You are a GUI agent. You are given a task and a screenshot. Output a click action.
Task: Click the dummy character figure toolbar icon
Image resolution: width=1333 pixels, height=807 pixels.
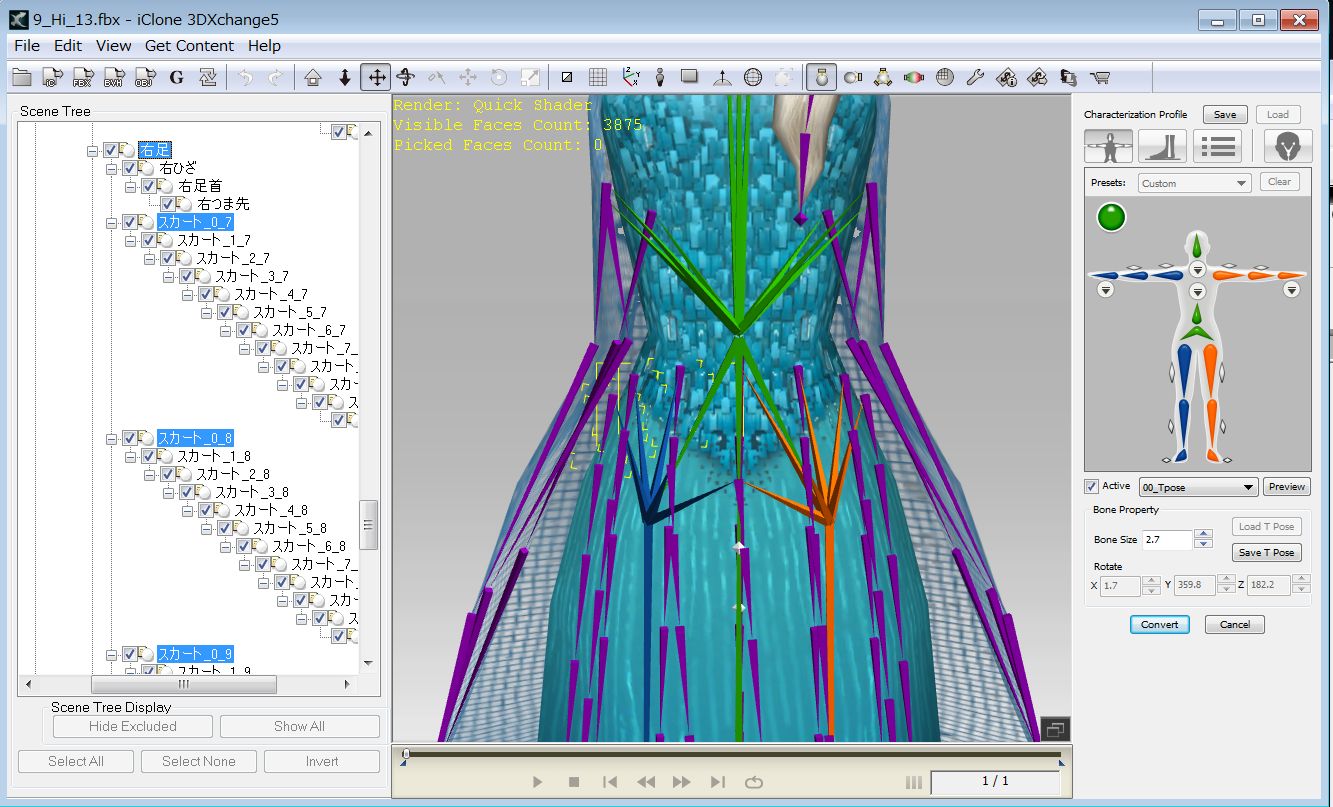[x=660, y=77]
